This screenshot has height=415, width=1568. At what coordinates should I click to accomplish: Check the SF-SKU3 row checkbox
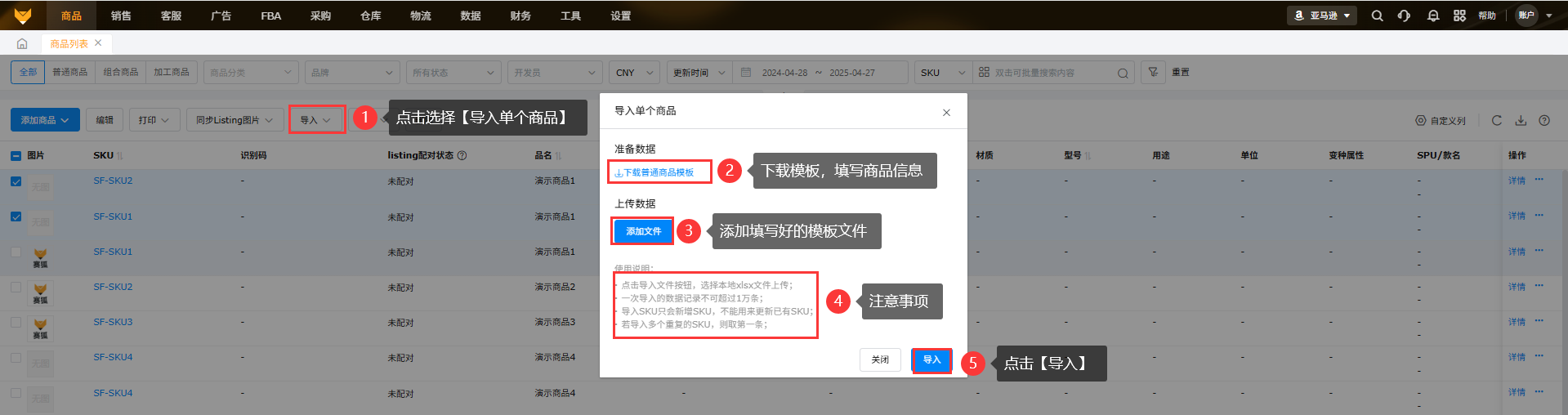(x=16, y=323)
